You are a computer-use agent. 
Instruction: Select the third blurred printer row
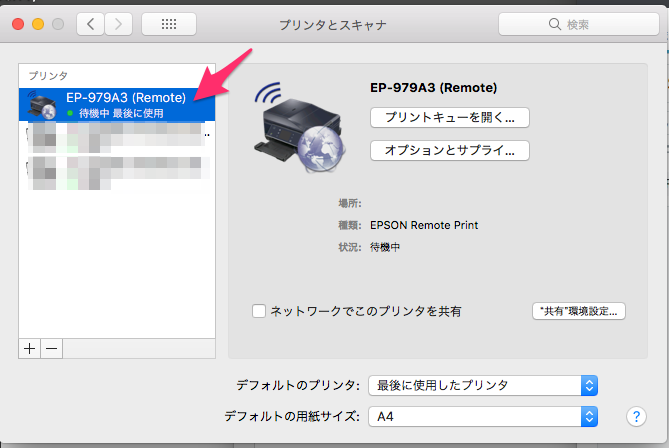coord(117,173)
